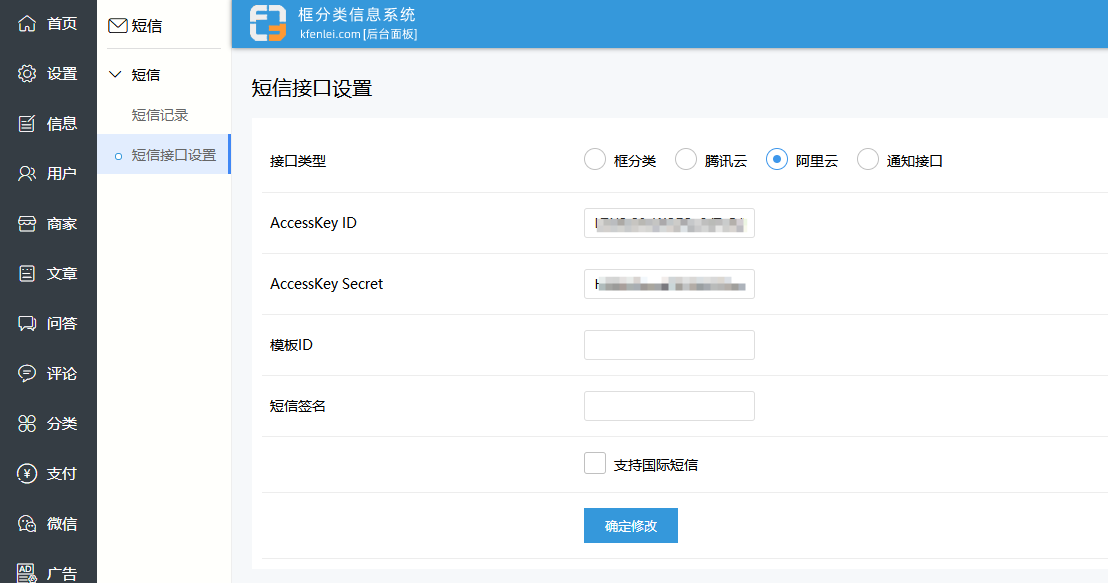The image size is (1108, 583).
Task: Focus the 模板ID input field
Action: point(669,345)
